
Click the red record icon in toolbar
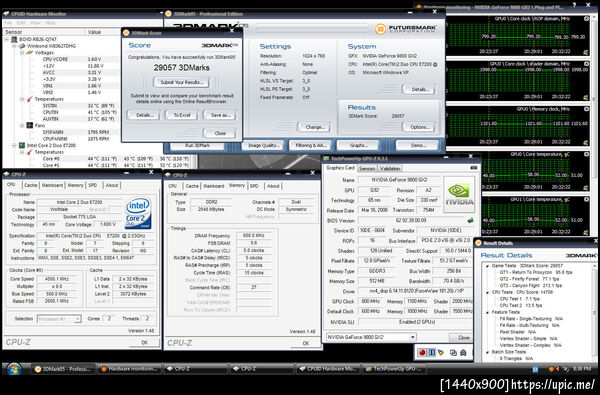point(422,353)
